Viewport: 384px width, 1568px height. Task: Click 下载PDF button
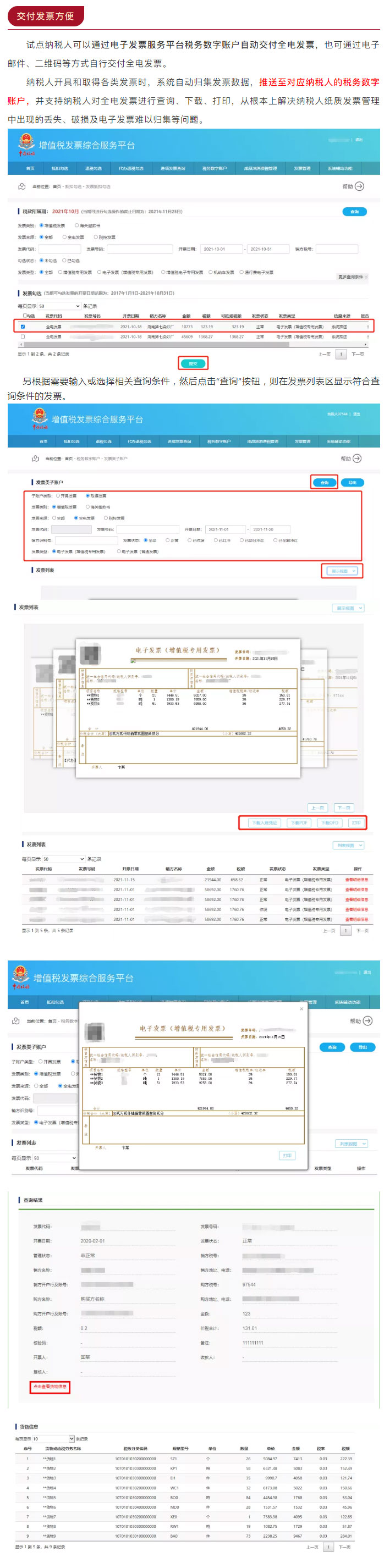coord(299,823)
